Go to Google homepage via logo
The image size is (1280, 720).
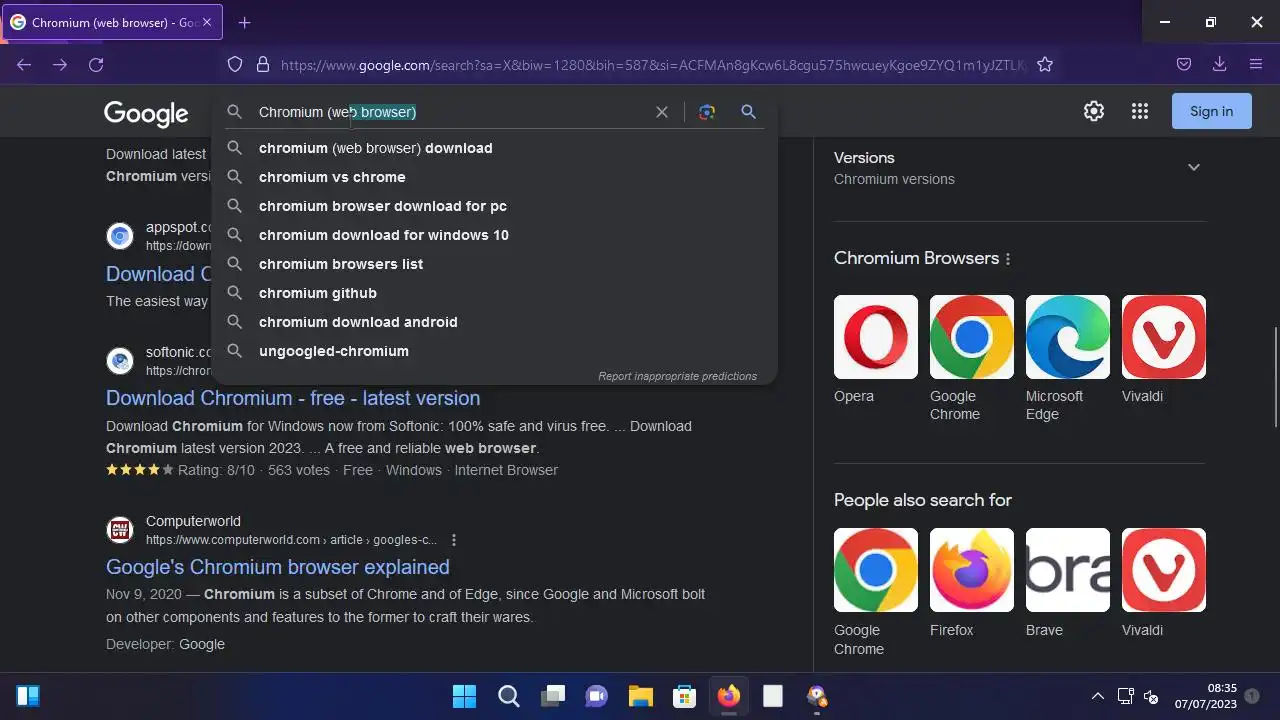click(146, 113)
